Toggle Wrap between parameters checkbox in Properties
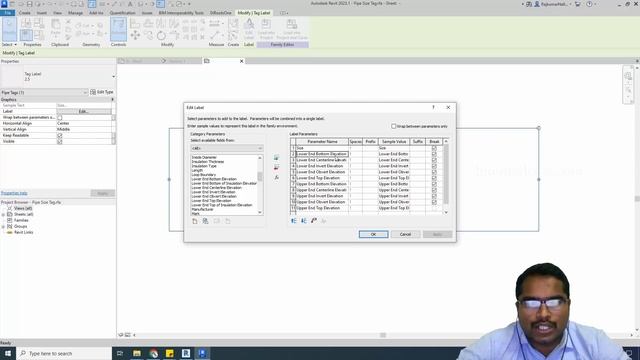 coord(60,118)
